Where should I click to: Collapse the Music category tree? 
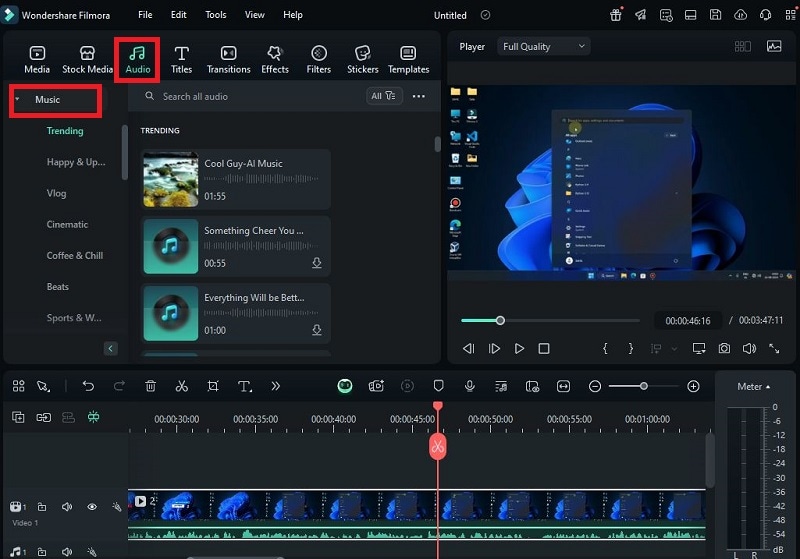[x=17, y=99]
